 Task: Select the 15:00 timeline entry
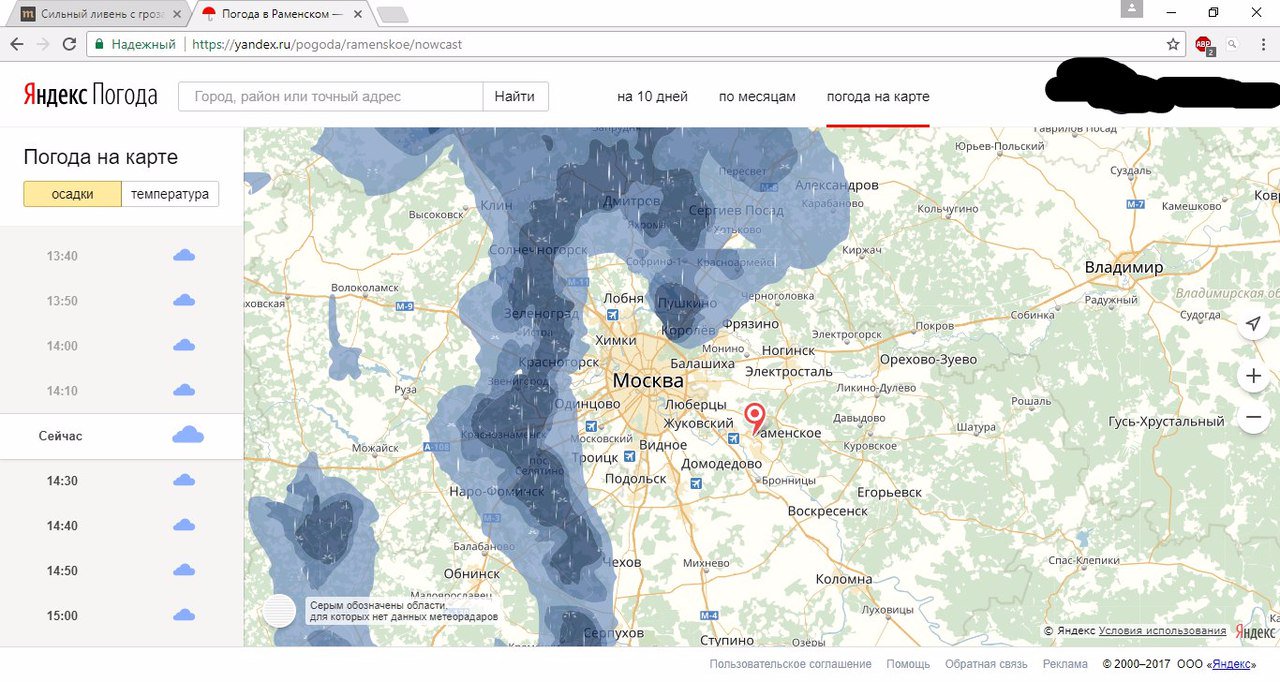click(x=122, y=615)
